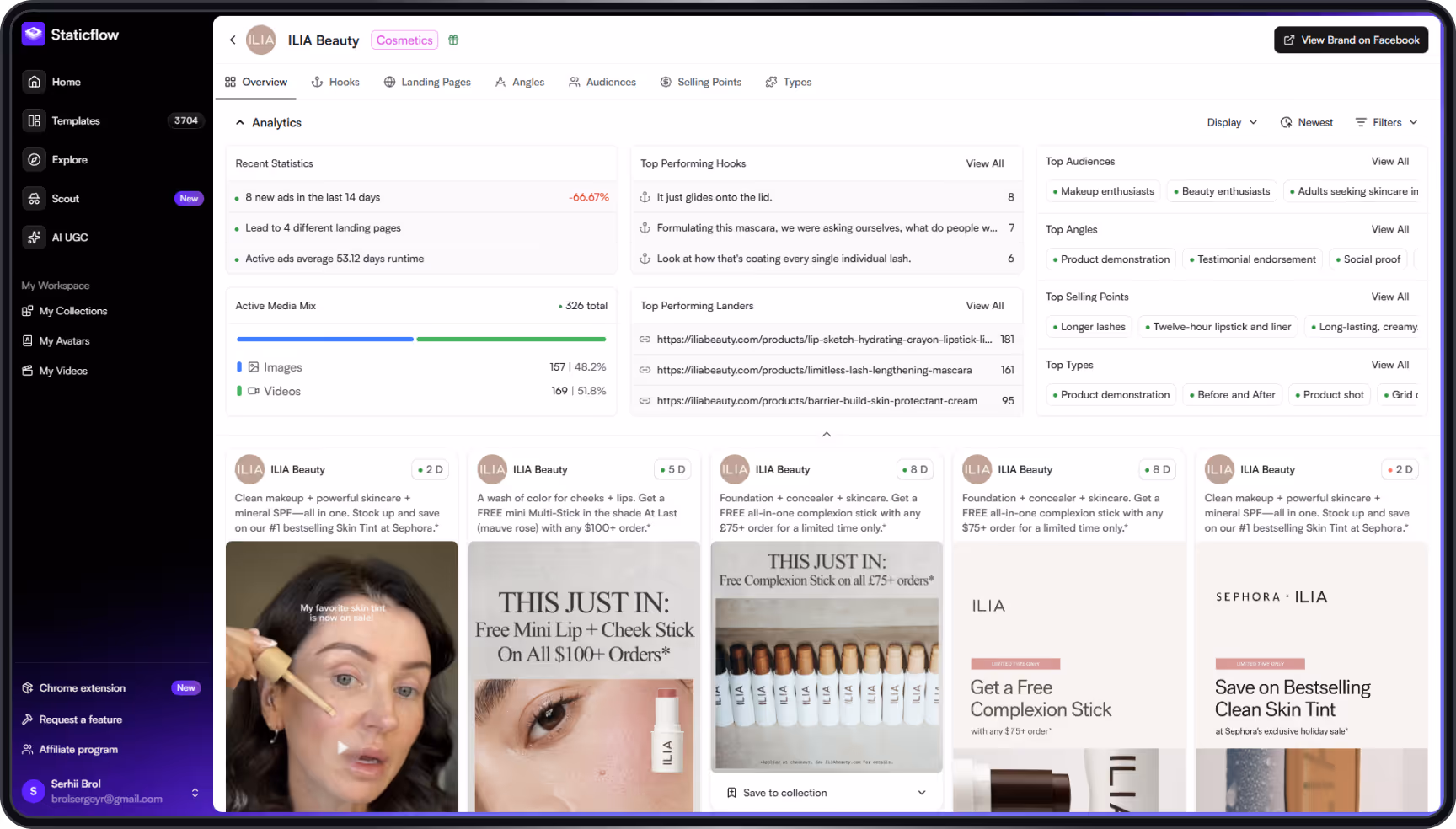The image size is (1456, 829).
Task: Click the blue Images segment of media bar
Action: [325, 339]
